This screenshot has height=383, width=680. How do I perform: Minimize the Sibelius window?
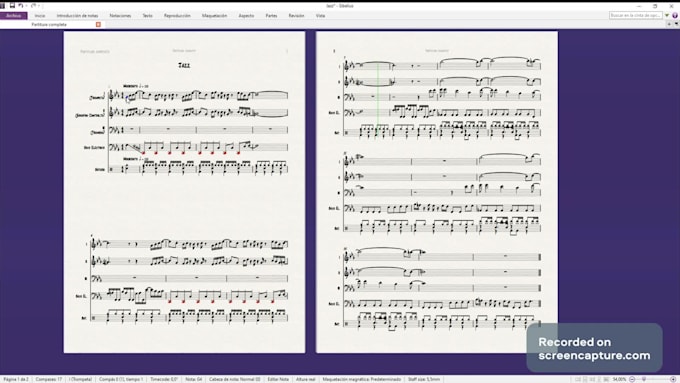[639, 6]
